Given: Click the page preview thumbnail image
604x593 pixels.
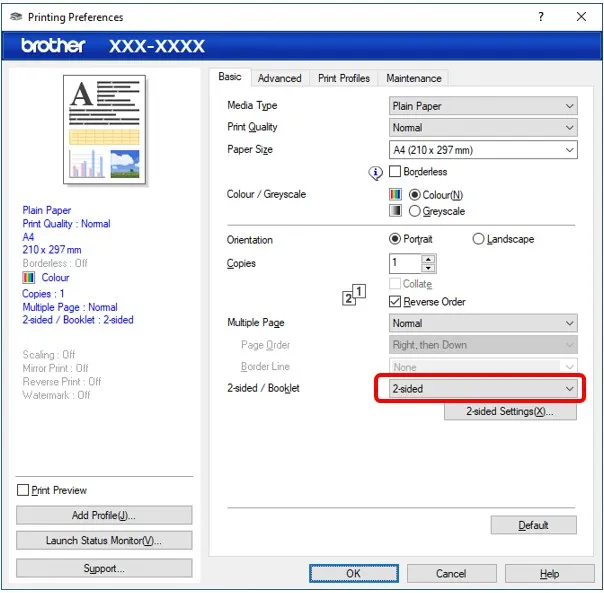Looking at the screenshot, I should [x=105, y=131].
